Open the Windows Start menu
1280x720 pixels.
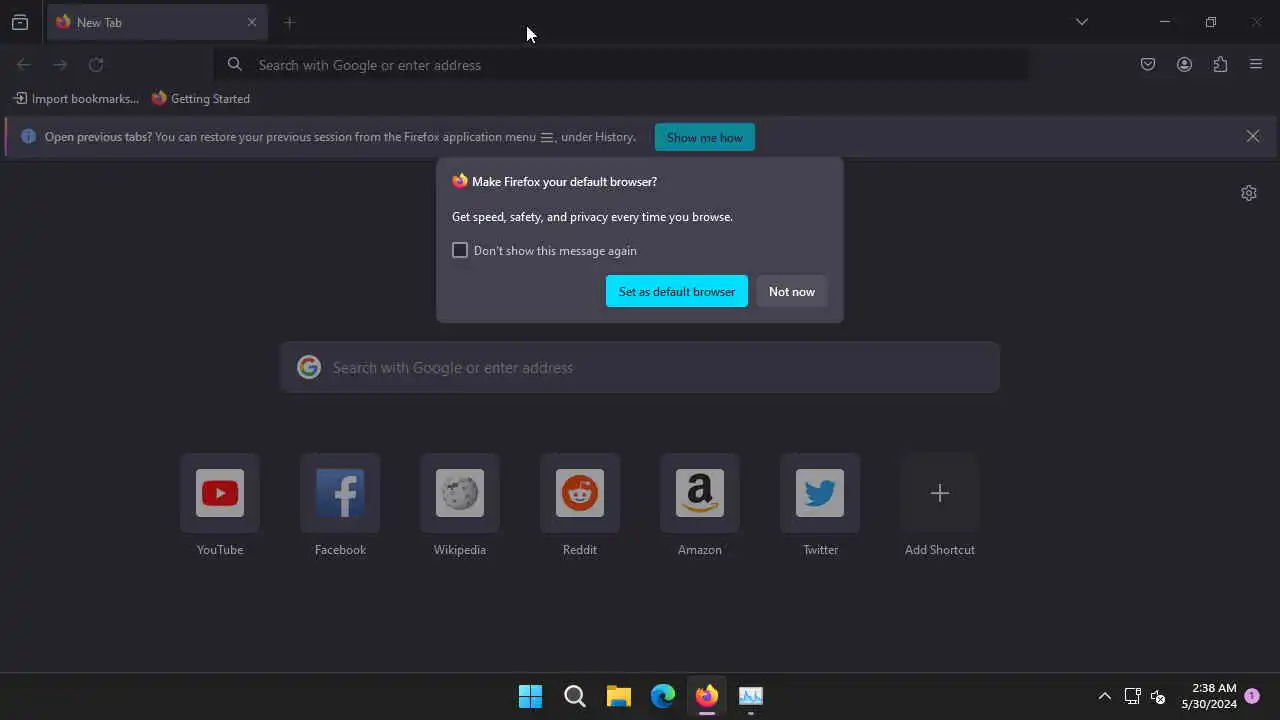click(x=531, y=696)
